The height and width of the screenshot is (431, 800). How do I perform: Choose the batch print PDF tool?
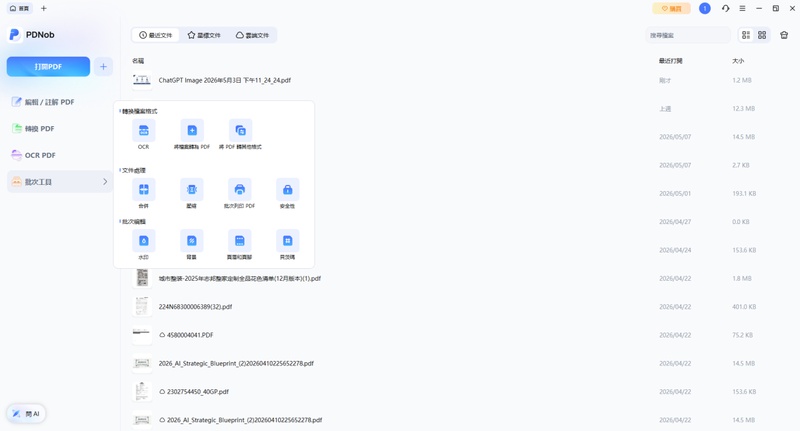click(x=239, y=190)
